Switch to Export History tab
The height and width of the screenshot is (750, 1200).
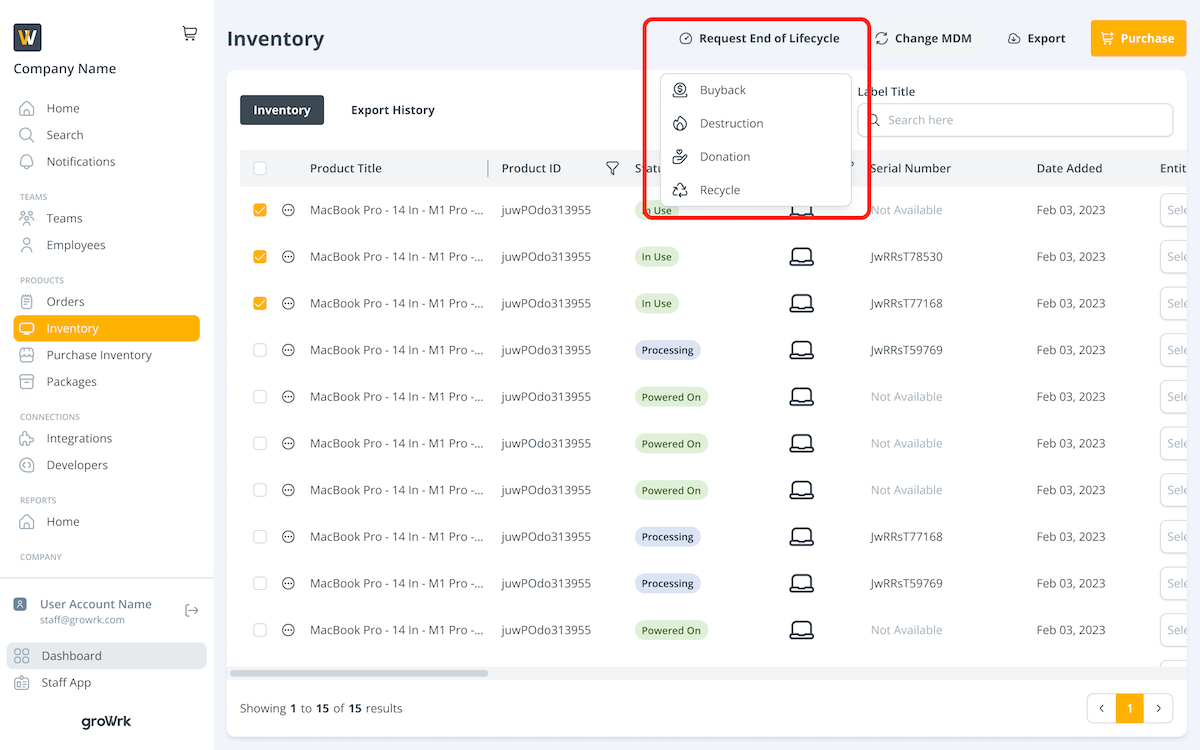click(x=392, y=110)
